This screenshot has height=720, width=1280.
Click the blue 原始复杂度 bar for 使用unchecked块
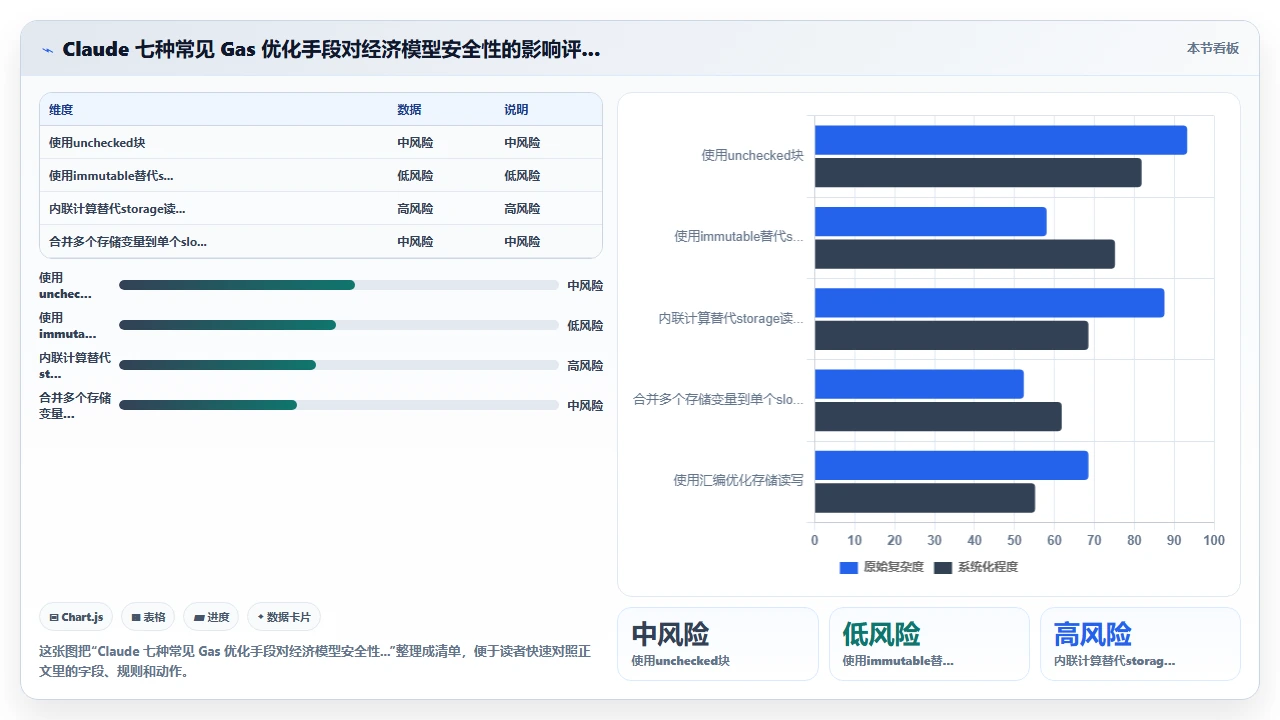click(1000, 140)
